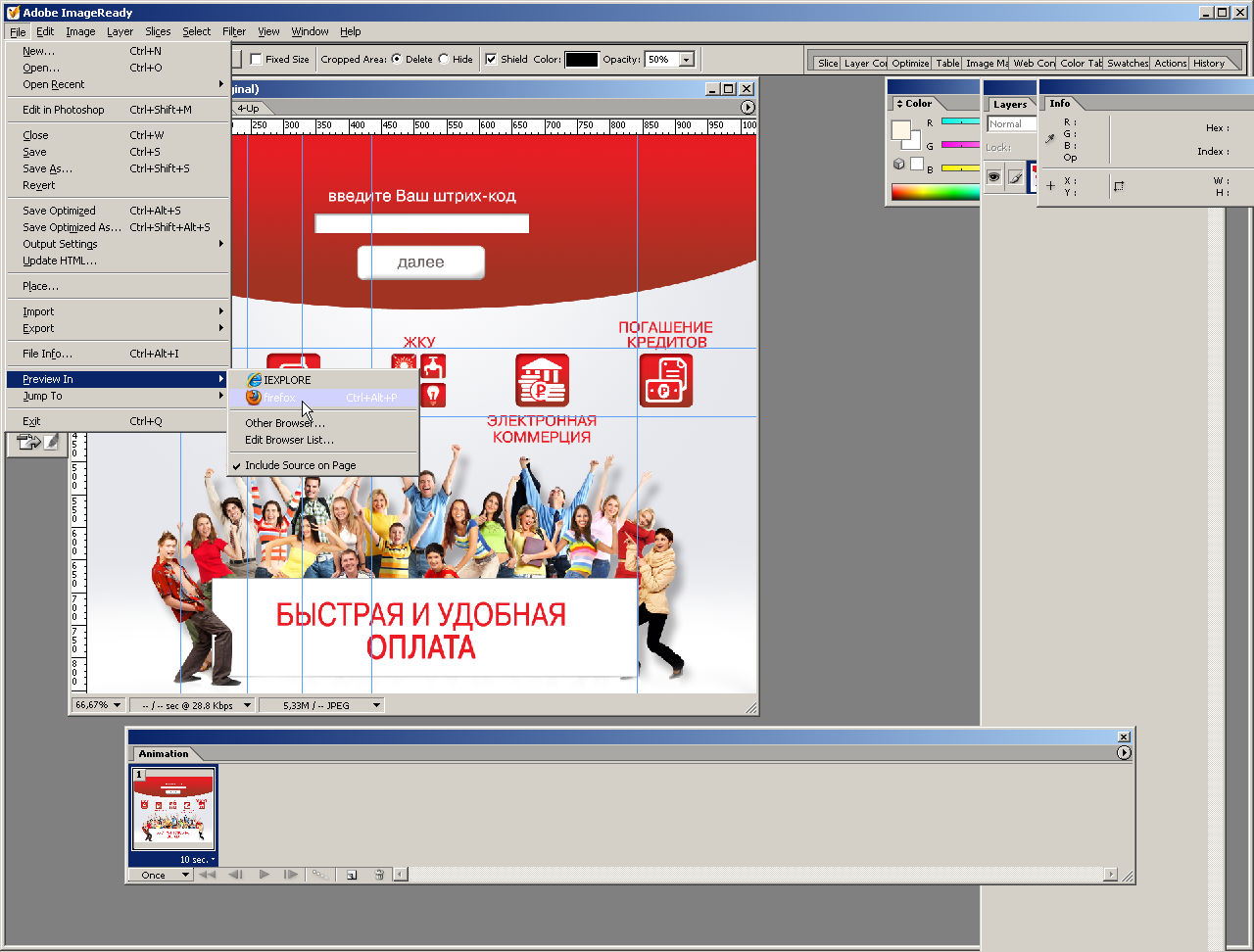The image size is (1254, 952).
Task: Click the black Shield Color swatch
Action: (581, 60)
